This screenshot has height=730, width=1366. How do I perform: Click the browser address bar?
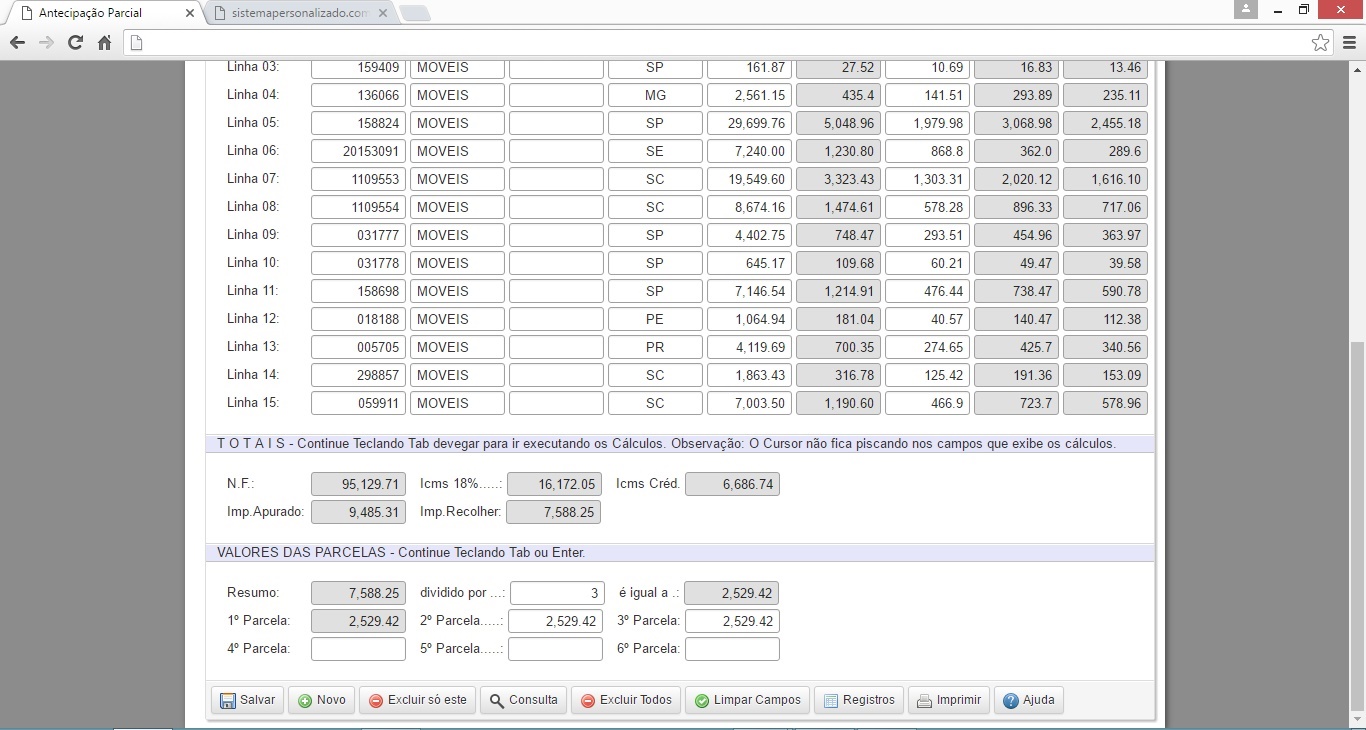click(x=720, y=42)
